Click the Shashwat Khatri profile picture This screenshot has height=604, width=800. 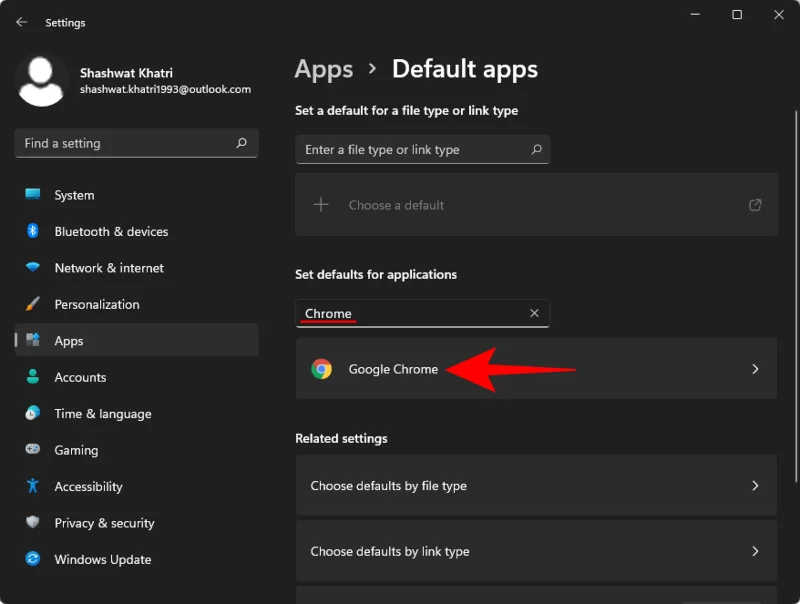[40, 79]
